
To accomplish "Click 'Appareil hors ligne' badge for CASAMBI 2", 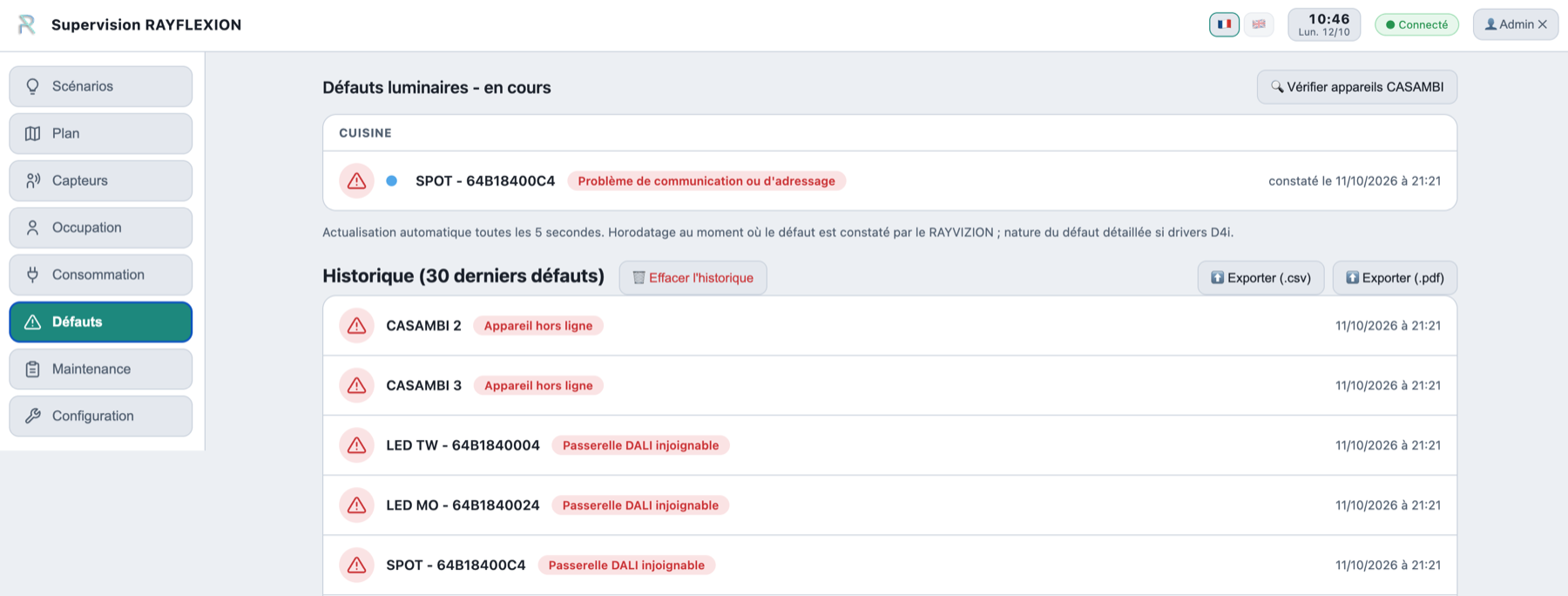I will point(538,326).
